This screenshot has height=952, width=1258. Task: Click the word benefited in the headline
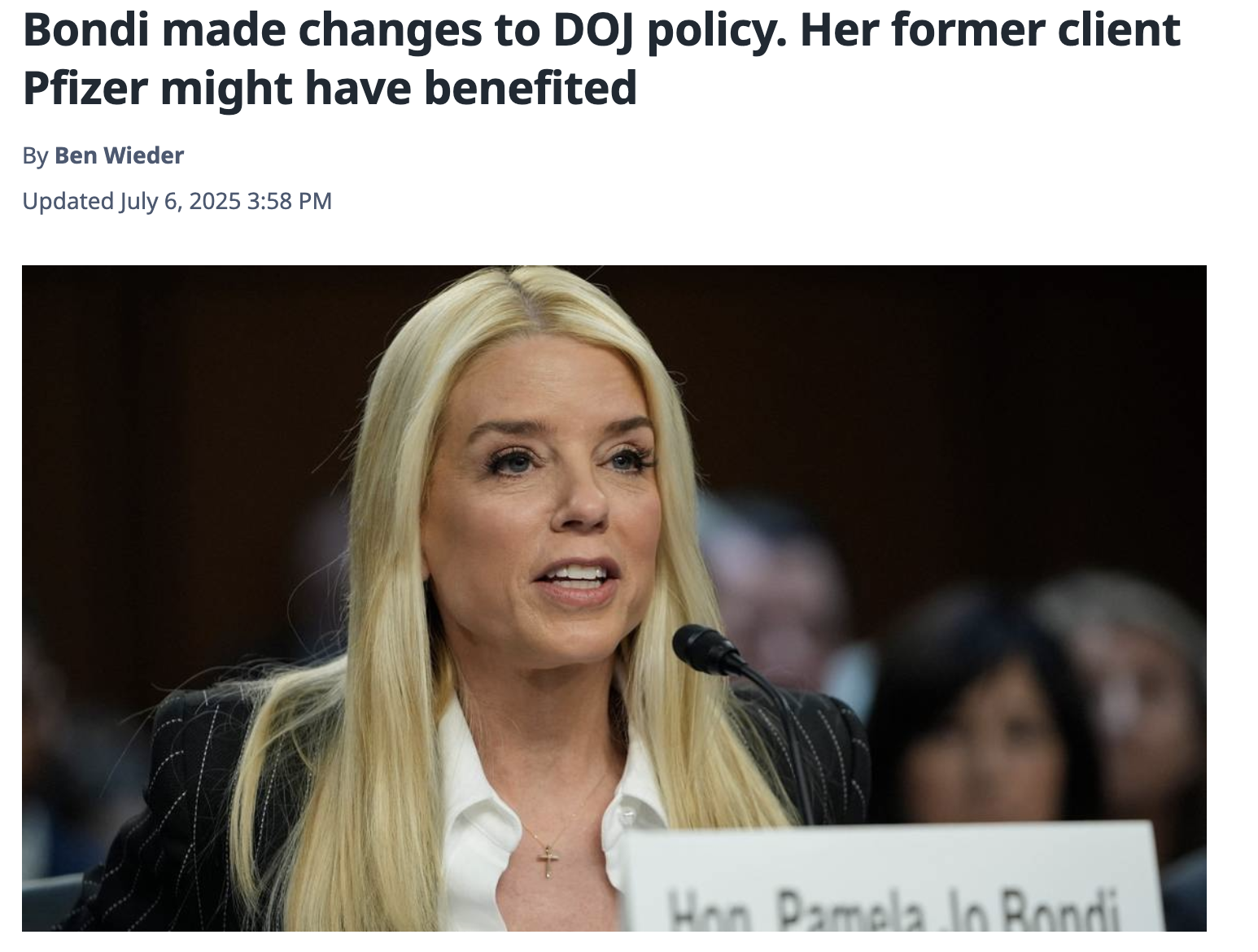point(531,86)
